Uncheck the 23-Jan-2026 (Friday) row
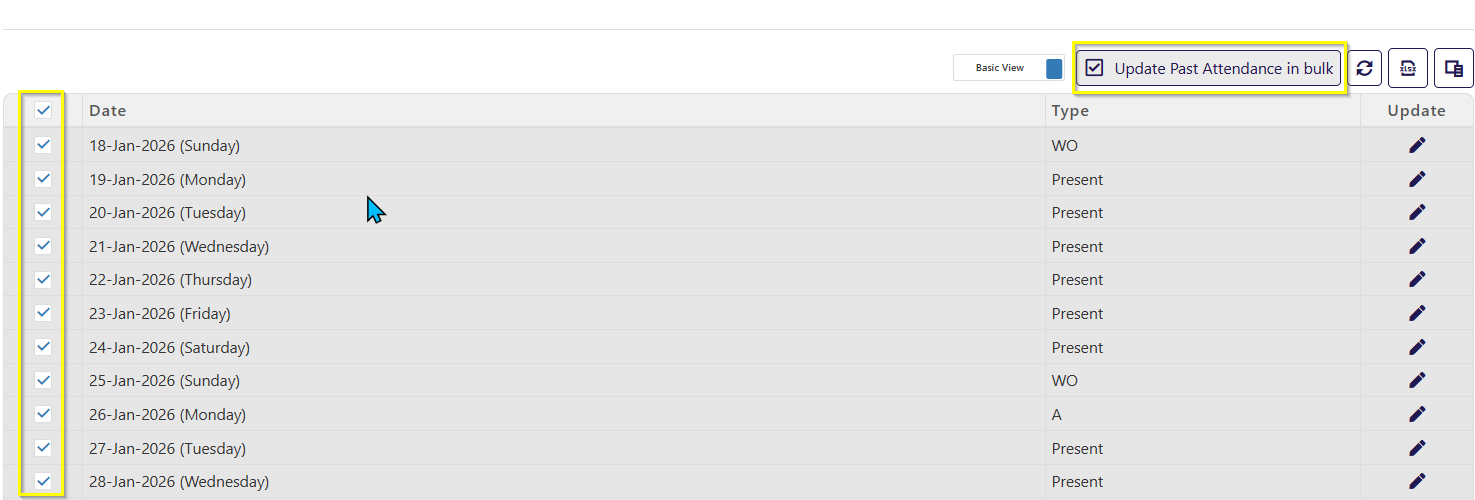Screen dimensions: 1475x500 click(43, 313)
